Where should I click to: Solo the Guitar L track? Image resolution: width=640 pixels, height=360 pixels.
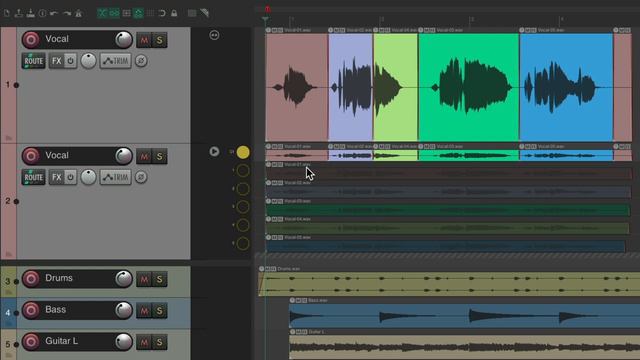point(160,342)
